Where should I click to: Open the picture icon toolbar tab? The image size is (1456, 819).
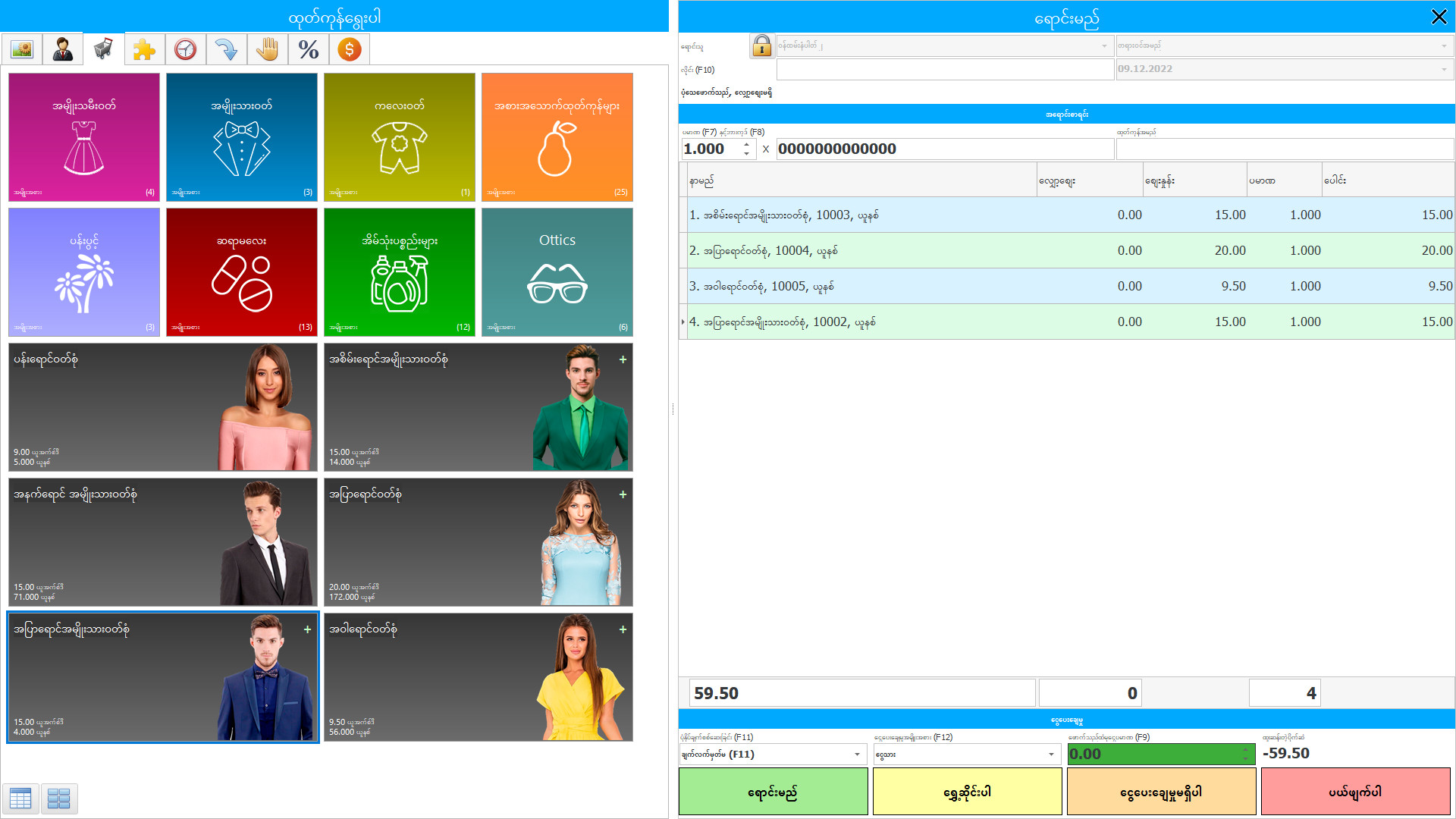click(x=22, y=50)
